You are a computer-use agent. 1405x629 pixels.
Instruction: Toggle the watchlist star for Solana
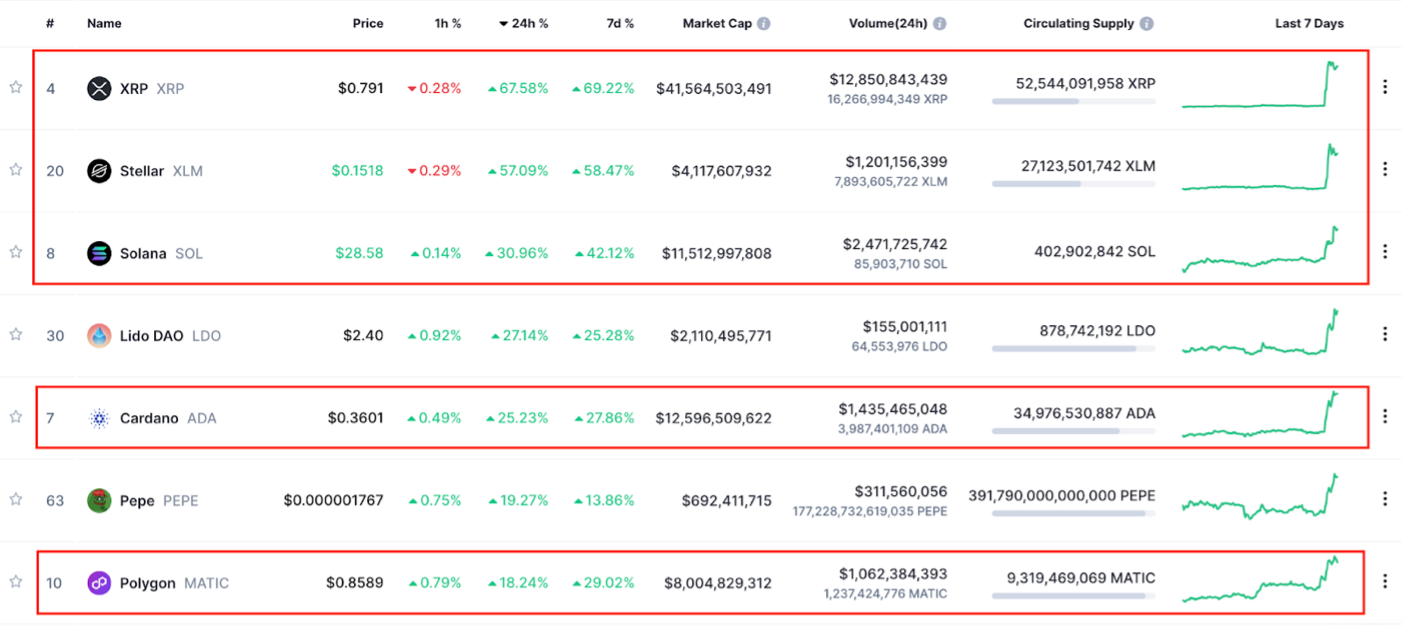pos(16,253)
